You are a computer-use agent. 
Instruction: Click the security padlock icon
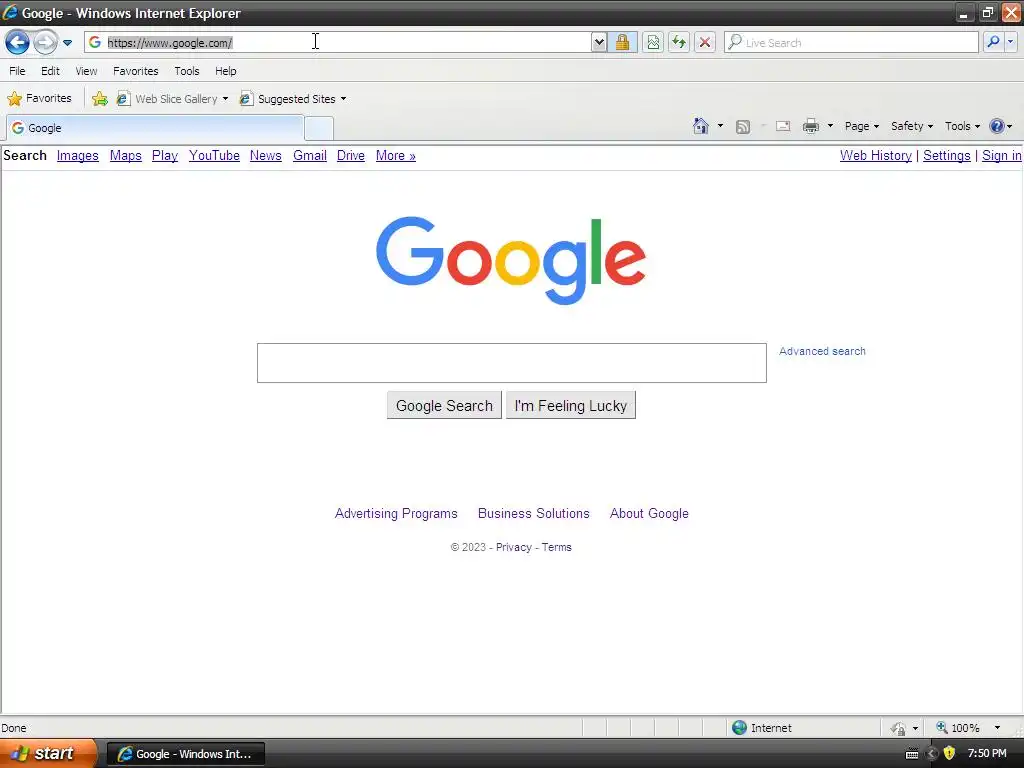point(622,42)
